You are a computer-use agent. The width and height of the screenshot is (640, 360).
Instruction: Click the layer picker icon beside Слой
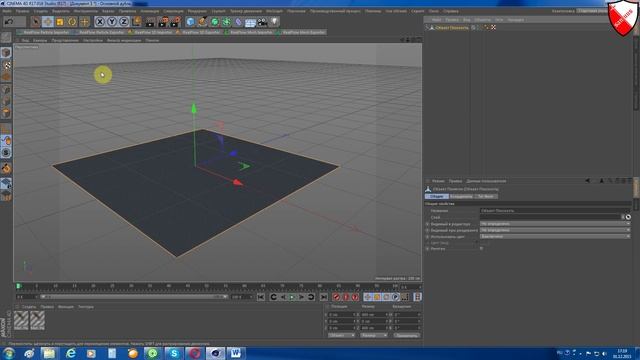pyautogui.click(x=628, y=217)
